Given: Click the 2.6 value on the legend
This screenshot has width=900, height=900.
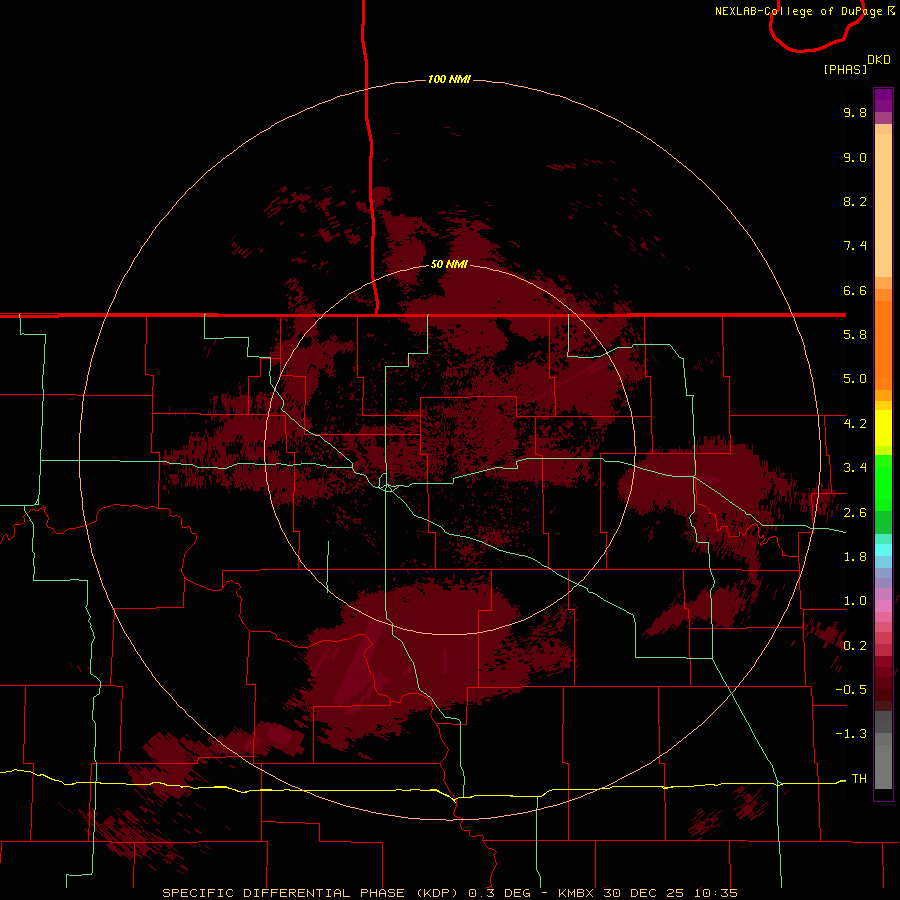Looking at the screenshot, I should (855, 513).
